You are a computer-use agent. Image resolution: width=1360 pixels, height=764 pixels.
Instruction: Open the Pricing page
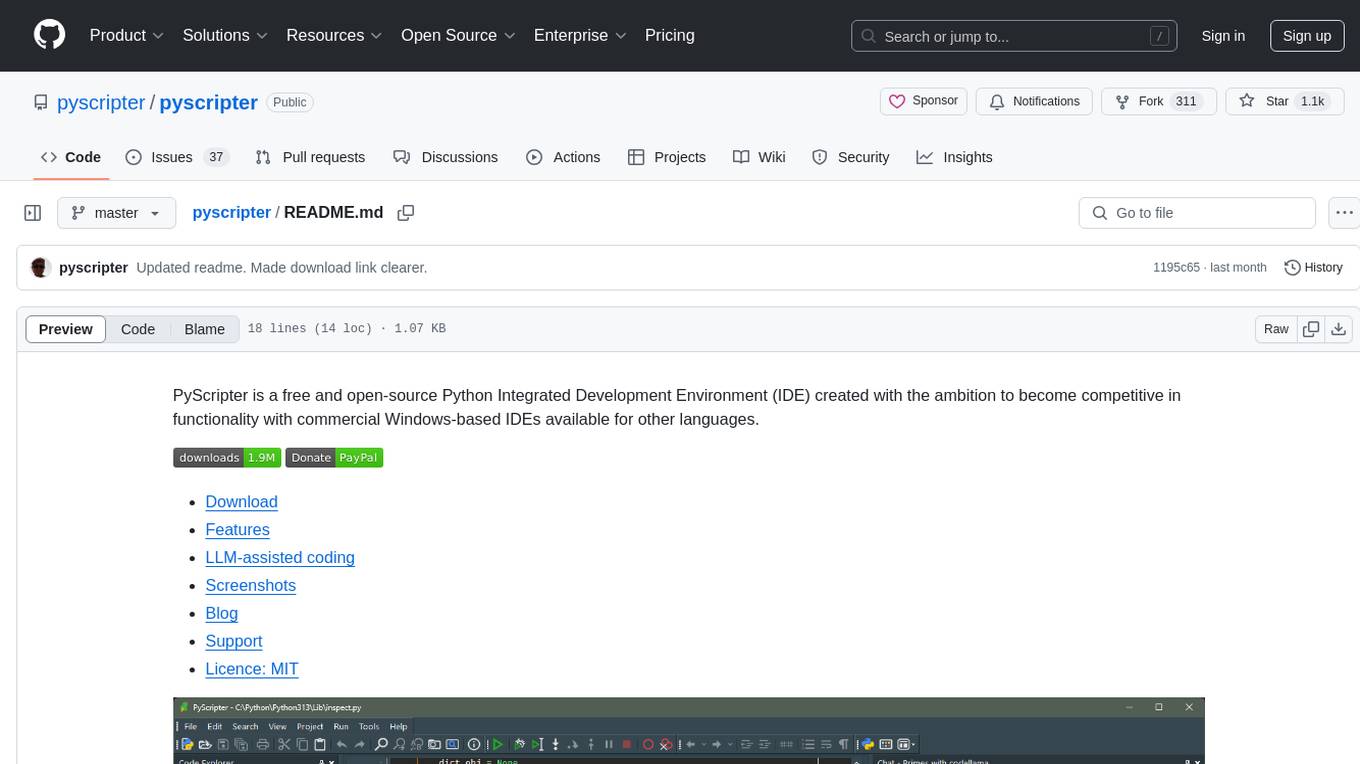click(670, 35)
